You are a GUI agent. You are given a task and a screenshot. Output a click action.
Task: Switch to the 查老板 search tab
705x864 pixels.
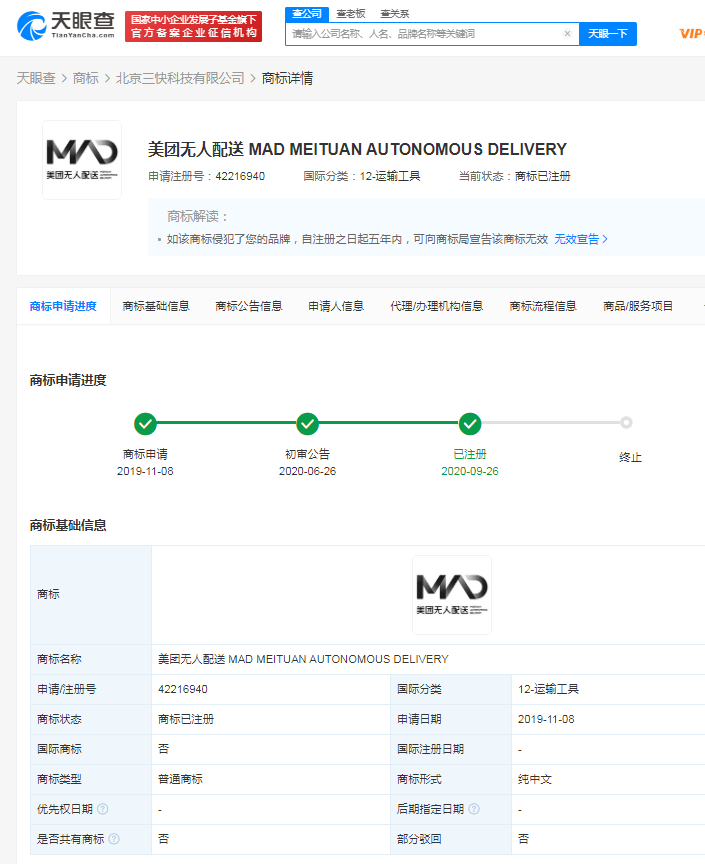click(x=350, y=13)
